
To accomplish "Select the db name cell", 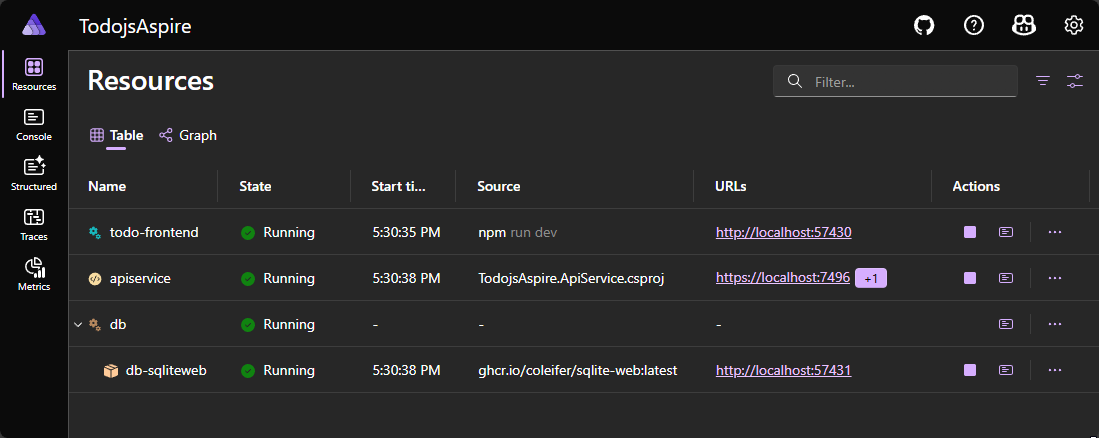I will point(118,324).
